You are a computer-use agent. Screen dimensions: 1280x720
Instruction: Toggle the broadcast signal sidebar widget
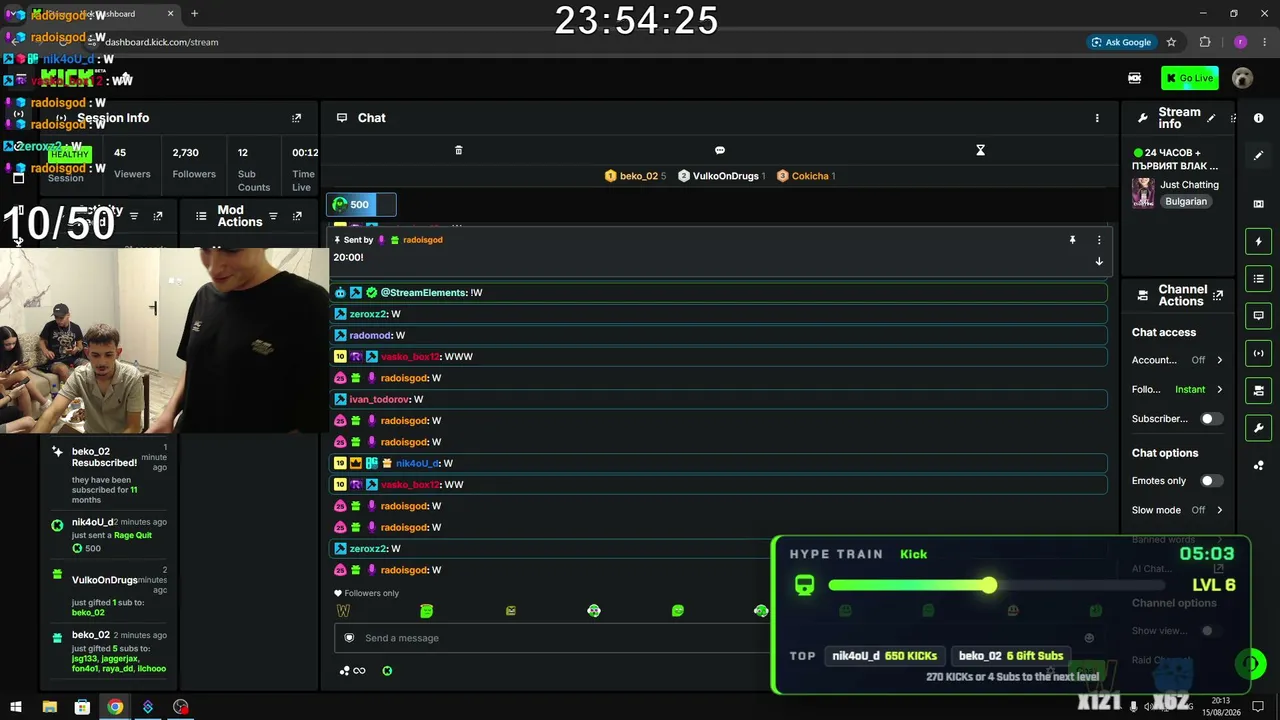[x=1259, y=353]
